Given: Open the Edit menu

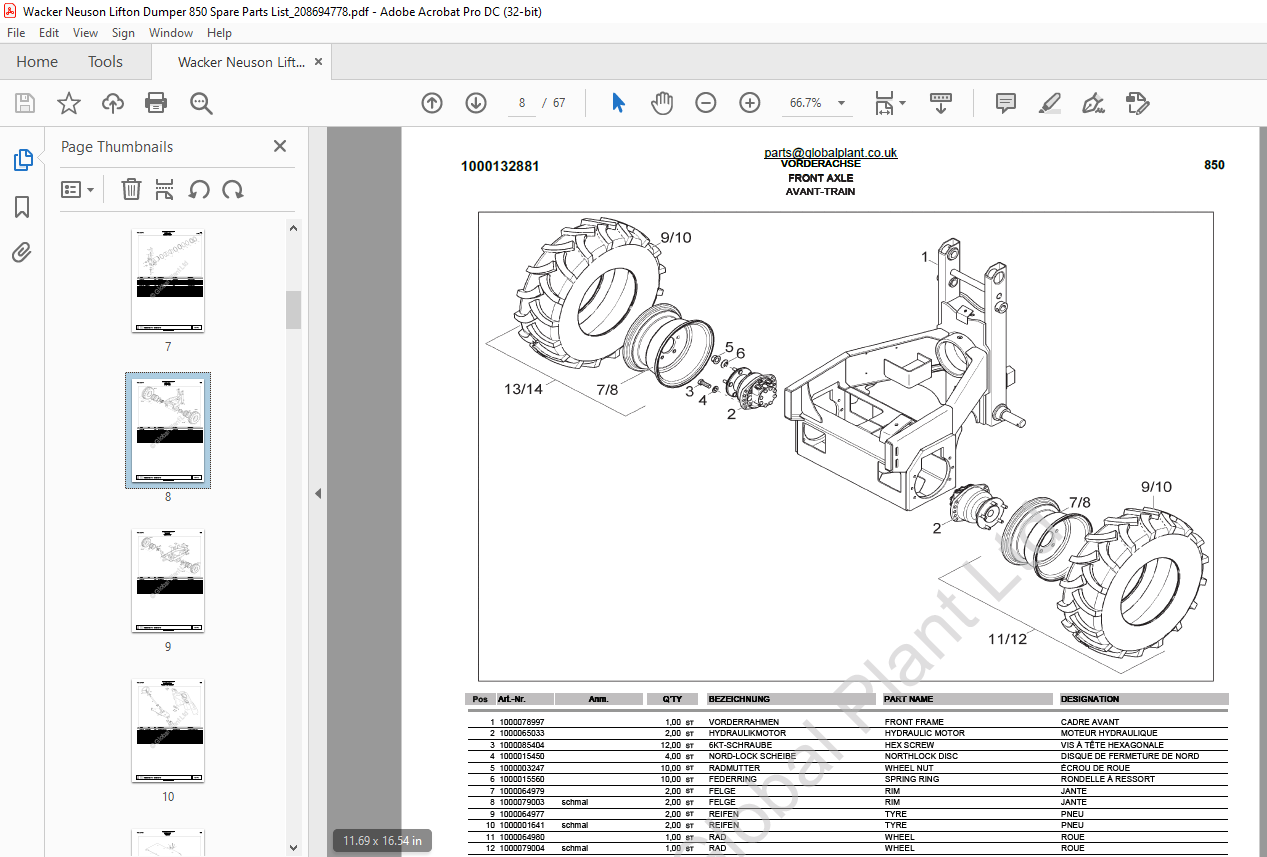Looking at the screenshot, I should 49,33.
